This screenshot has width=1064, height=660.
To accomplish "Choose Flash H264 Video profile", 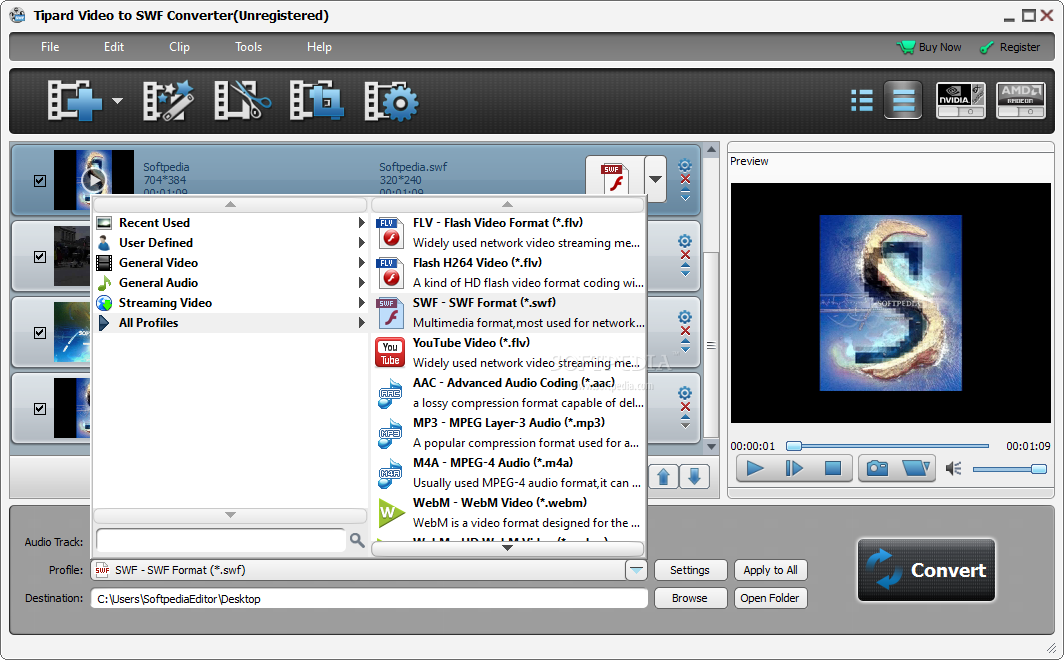I will (x=508, y=273).
